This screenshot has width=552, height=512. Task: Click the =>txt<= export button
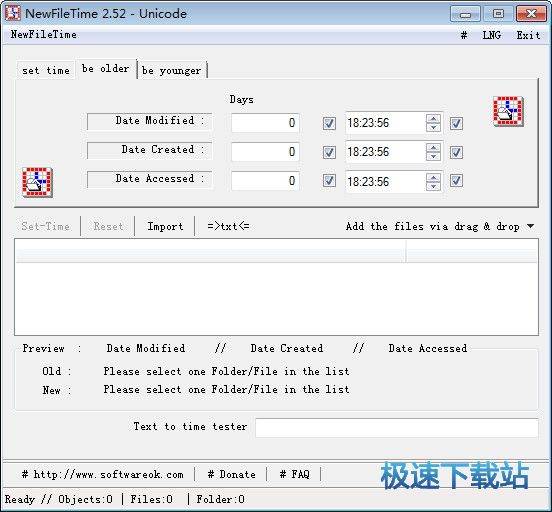228,226
